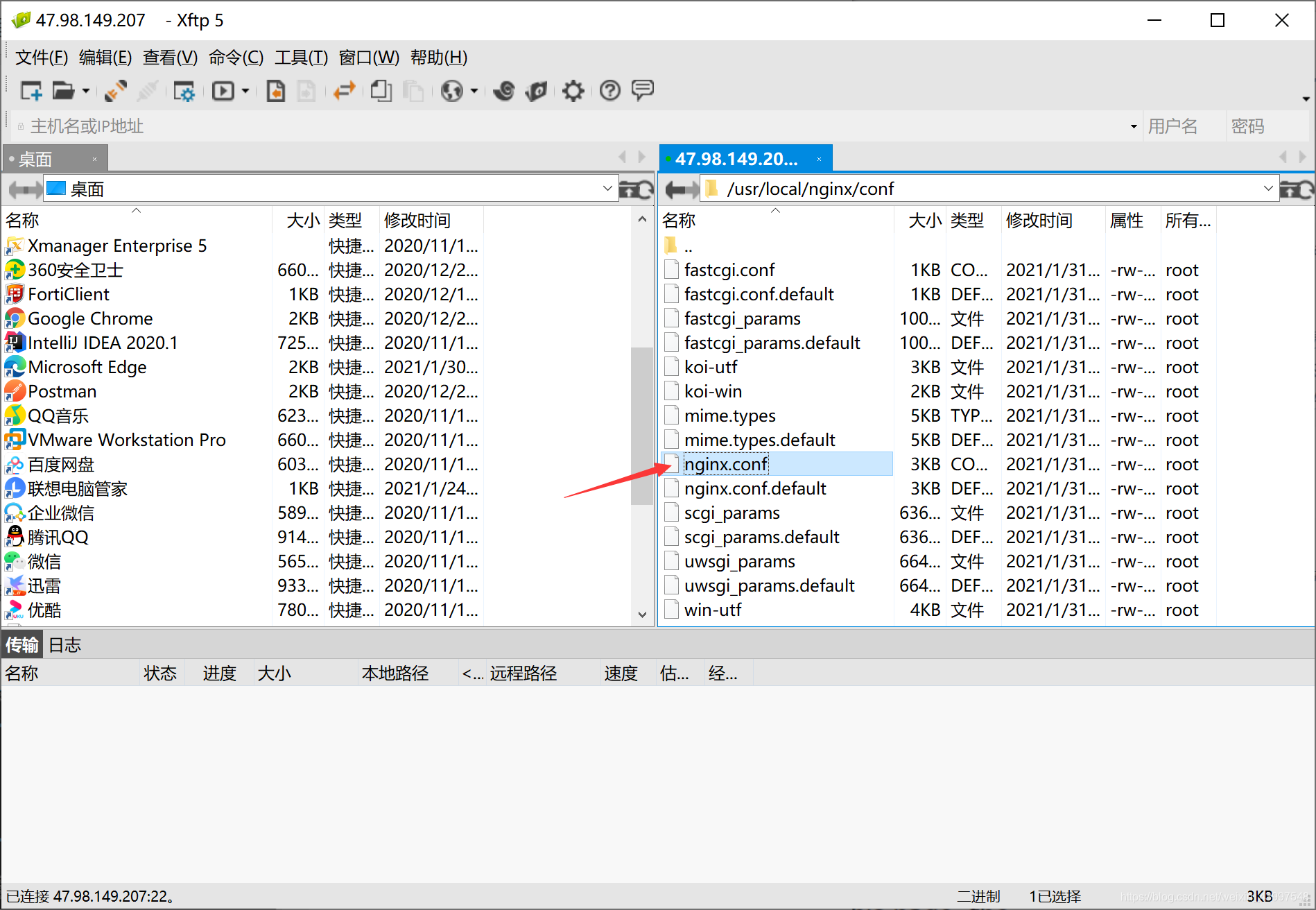This screenshot has width=1316, height=910.
Task: Click the transfer list 状态 column header
Action: click(161, 673)
